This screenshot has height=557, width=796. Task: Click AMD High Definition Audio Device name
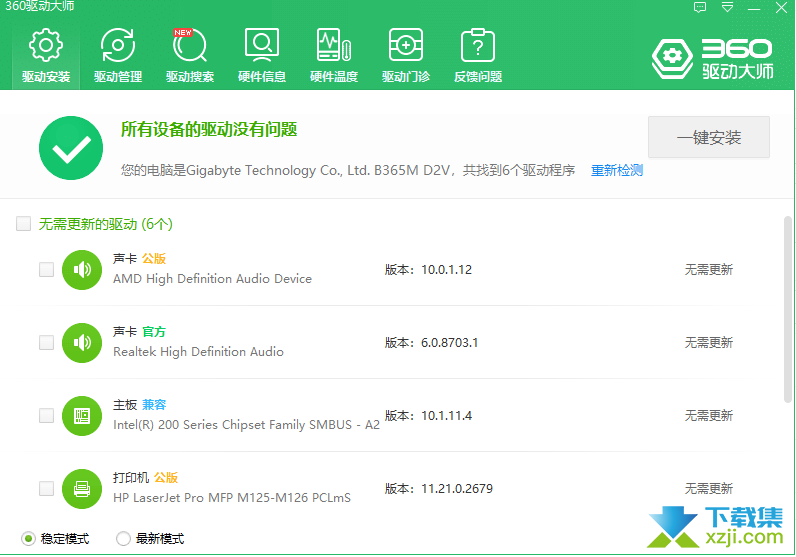(212, 279)
